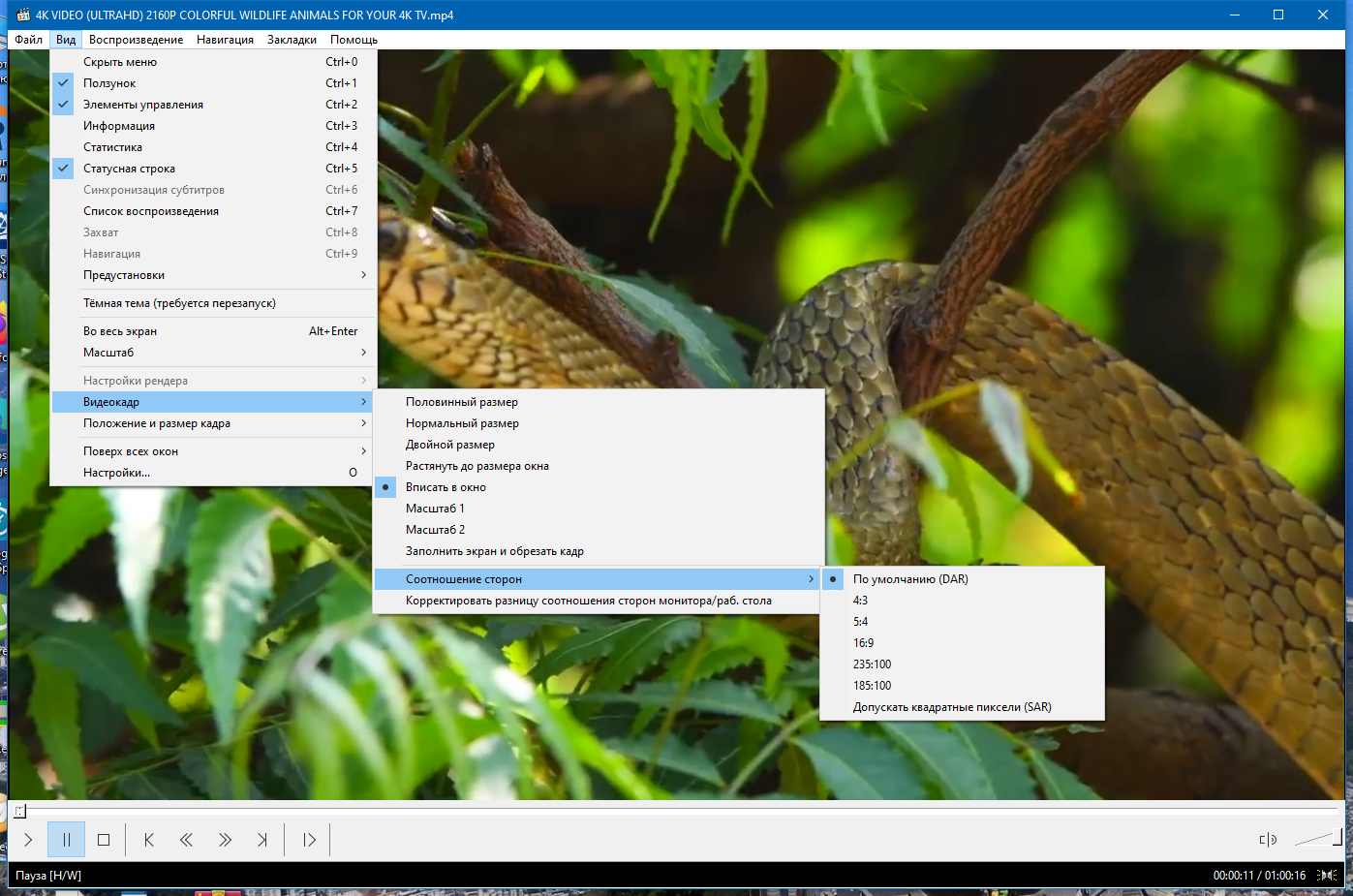
Task: Mute audio with the speaker icon
Action: tap(1268, 840)
